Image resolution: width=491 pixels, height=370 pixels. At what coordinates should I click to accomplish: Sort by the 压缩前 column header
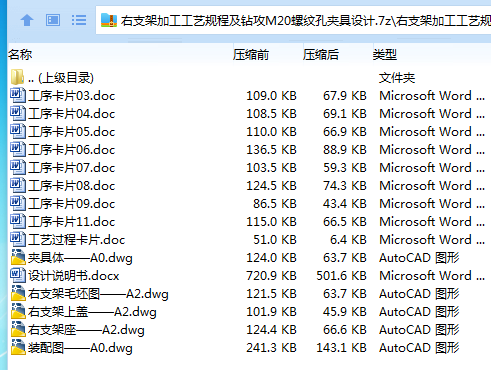click(251, 54)
